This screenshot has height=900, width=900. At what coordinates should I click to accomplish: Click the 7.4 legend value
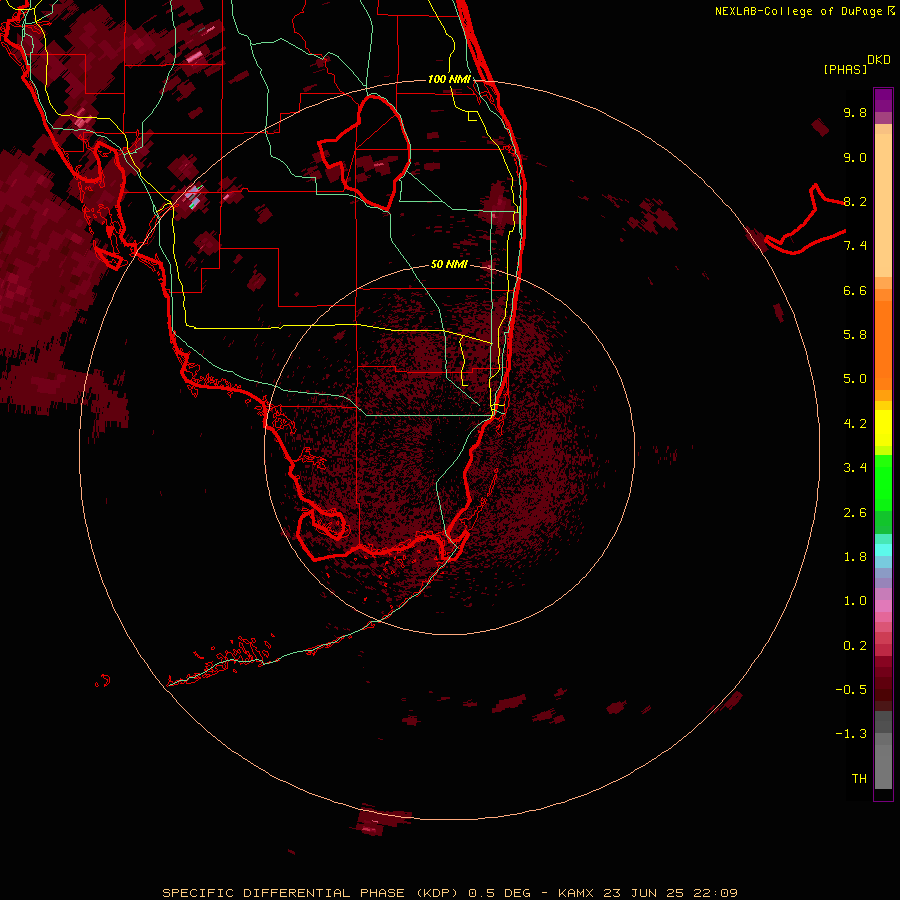[855, 246]
